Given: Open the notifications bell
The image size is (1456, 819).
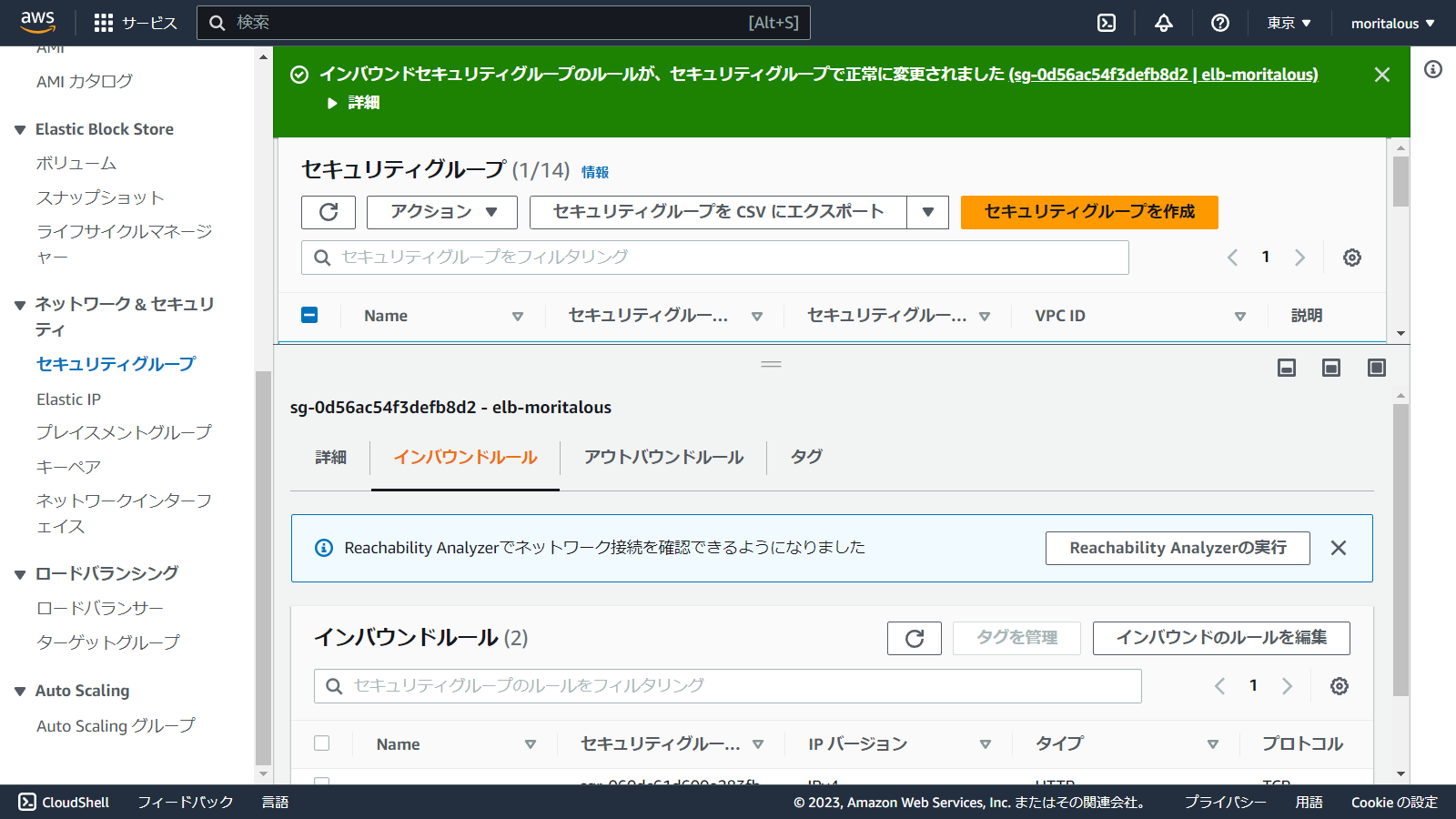Looking at the screenshot, I should [1163, 22].
